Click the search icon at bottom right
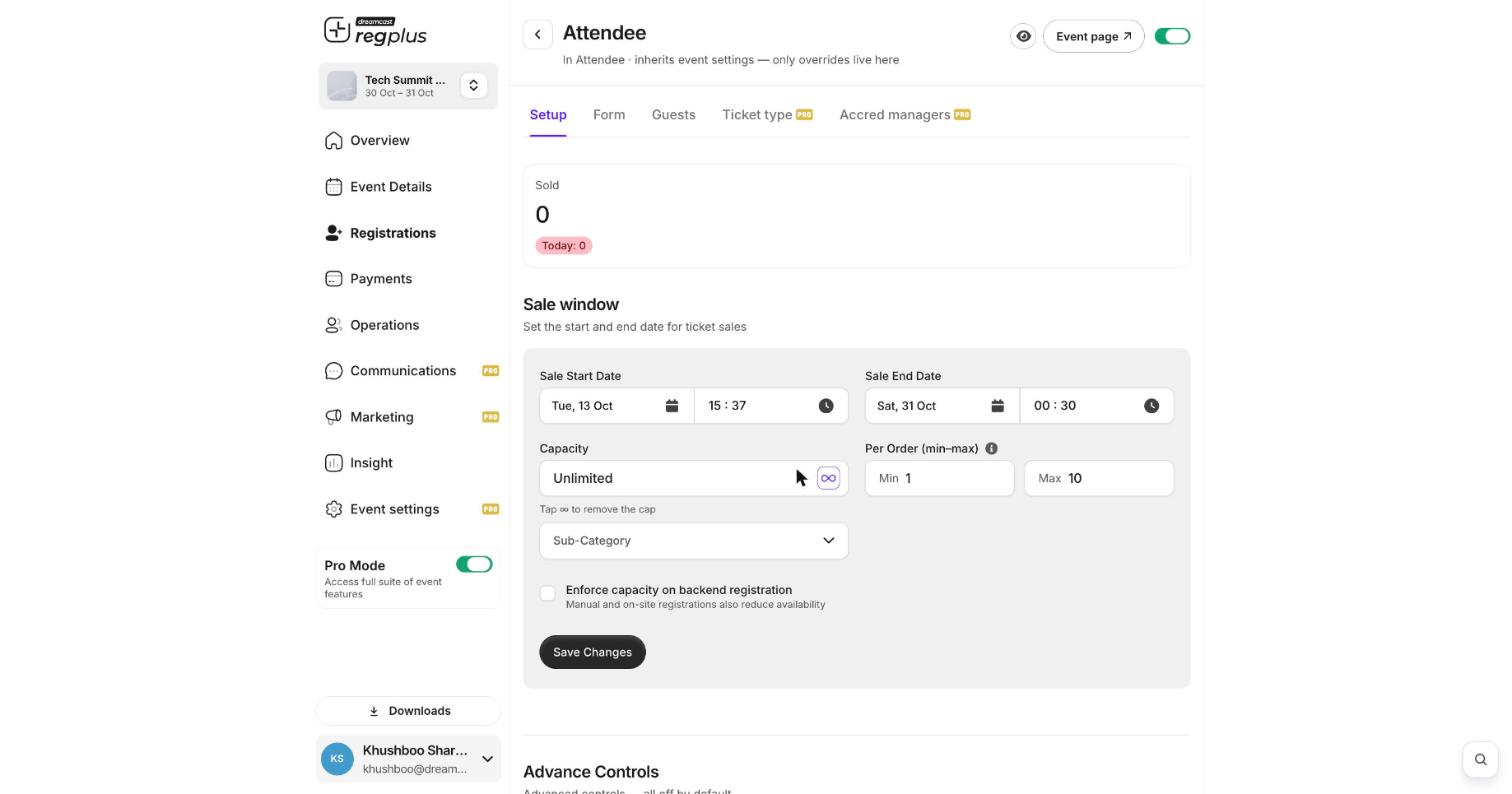 point(1481,759)
